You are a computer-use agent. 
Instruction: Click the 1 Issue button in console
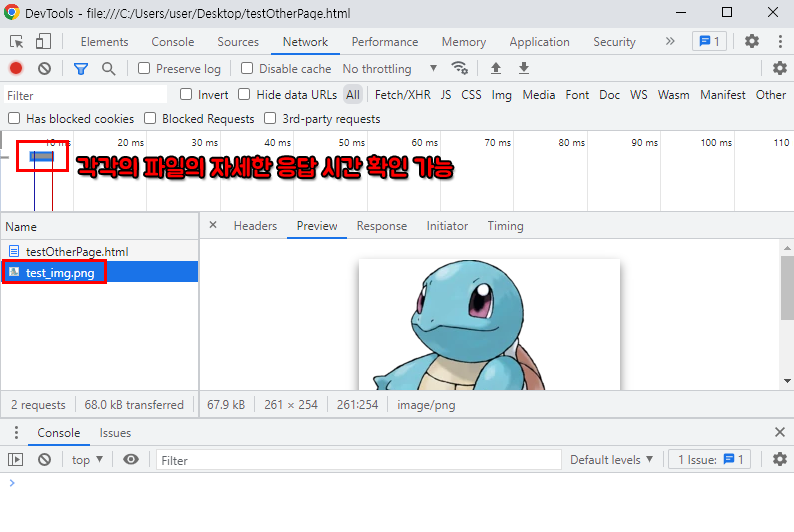(709, 460)
